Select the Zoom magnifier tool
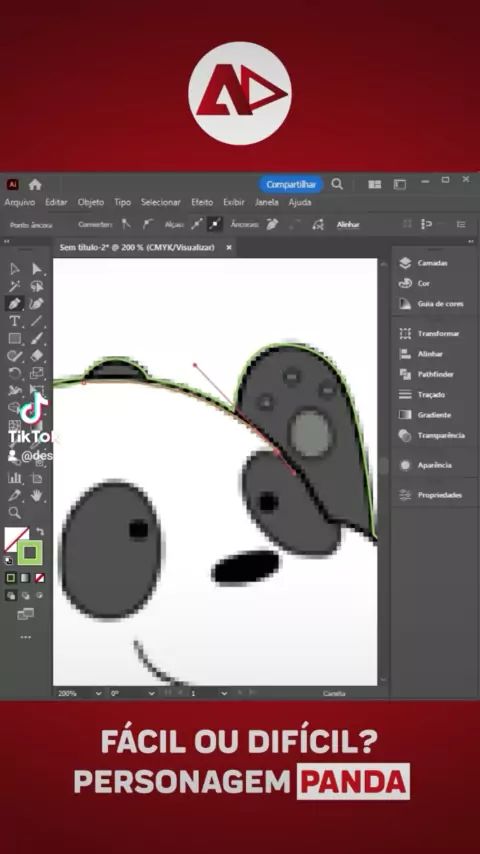Image resolution: width=480 pixels, height=854 pixels. (15, 513)
